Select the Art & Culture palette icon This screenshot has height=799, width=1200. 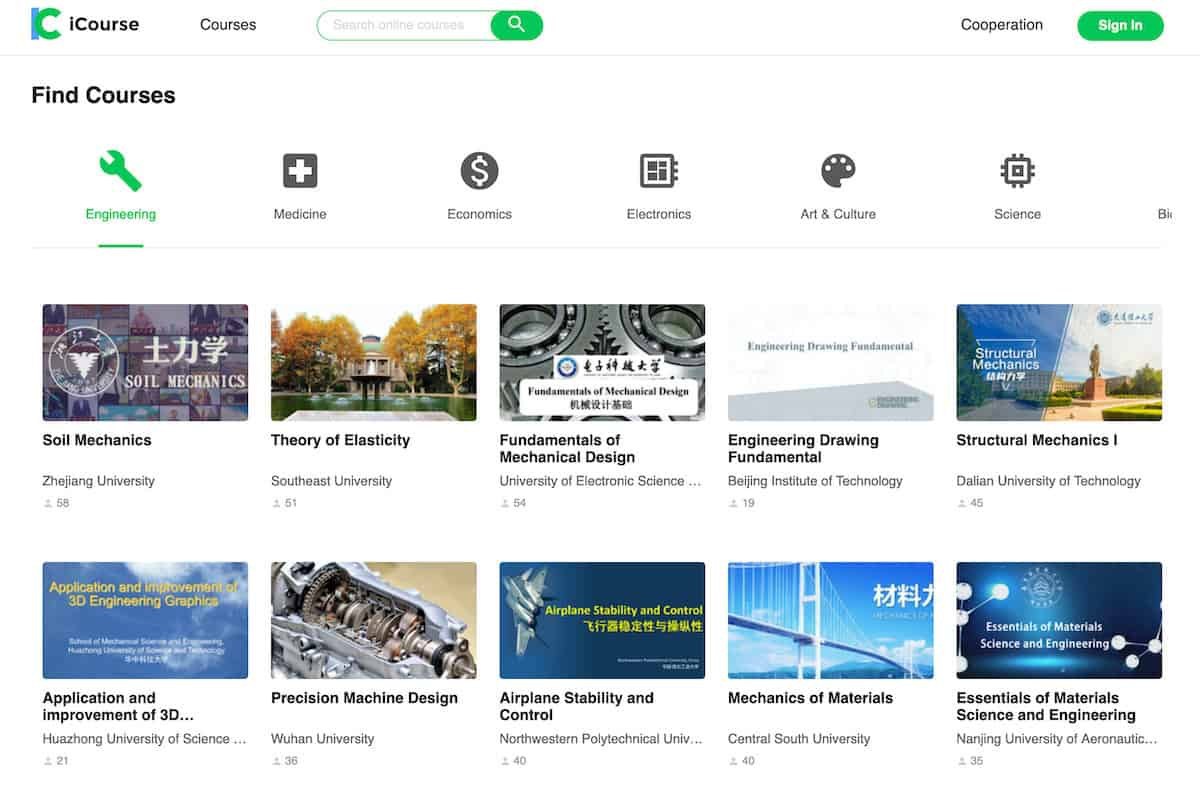click(x=838, y=171)
